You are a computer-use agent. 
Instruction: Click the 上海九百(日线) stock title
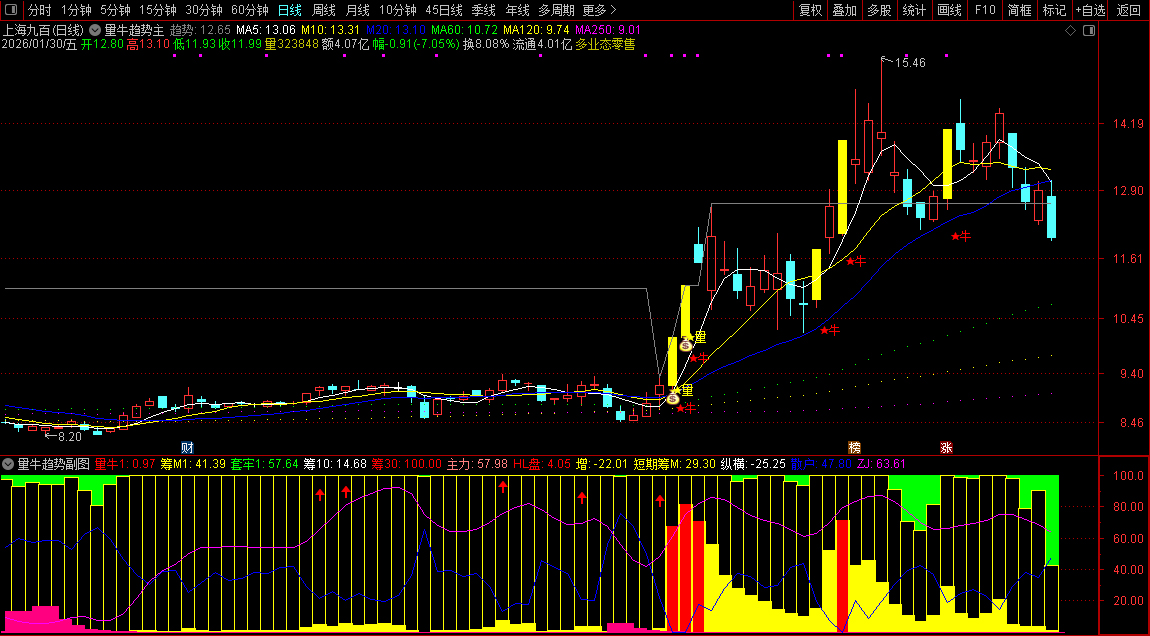pyautogui.click(x=43, y=31)
